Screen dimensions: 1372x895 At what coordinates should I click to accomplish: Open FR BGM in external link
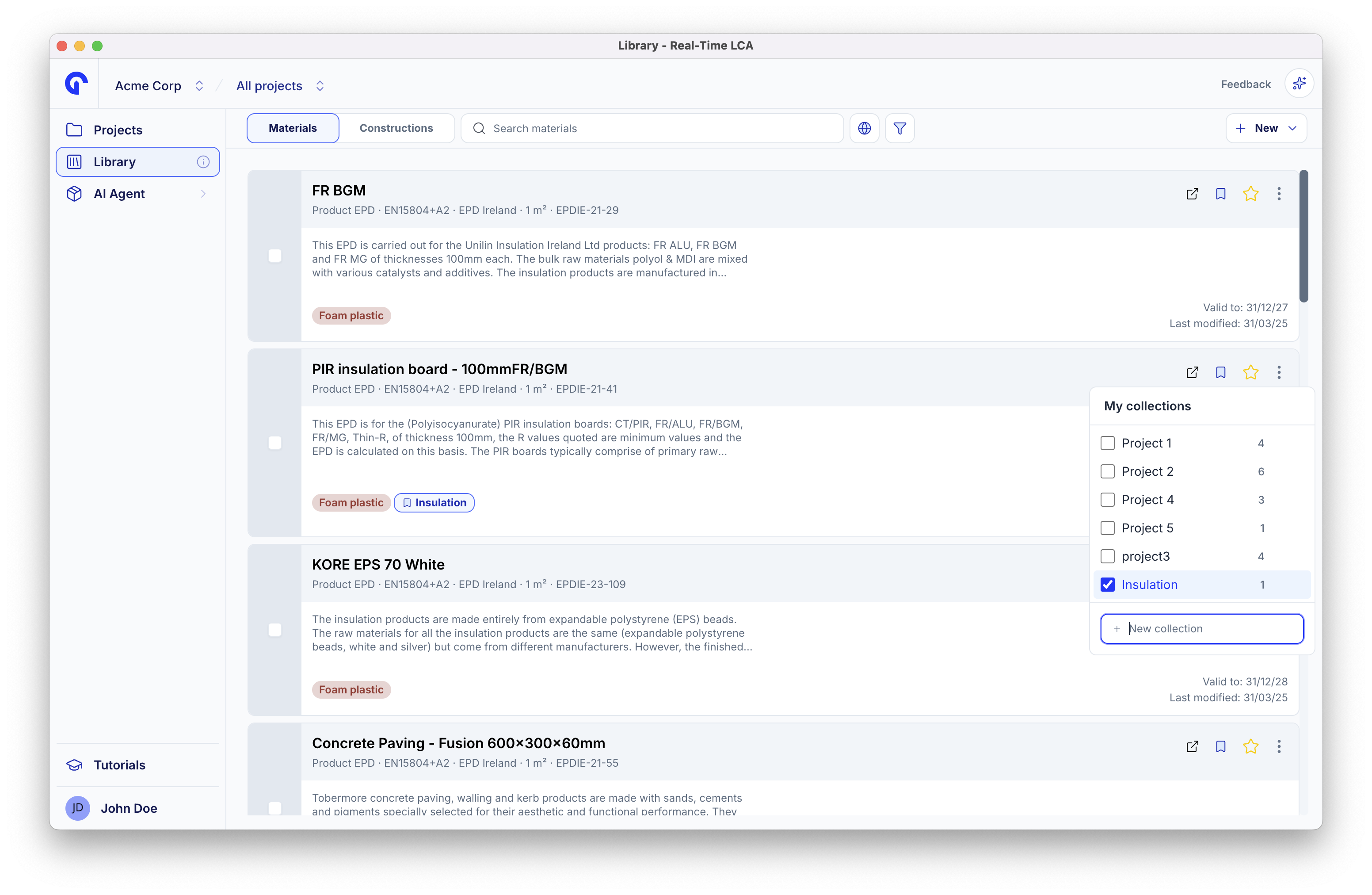pyautogui.click(x=1192, y=194)
